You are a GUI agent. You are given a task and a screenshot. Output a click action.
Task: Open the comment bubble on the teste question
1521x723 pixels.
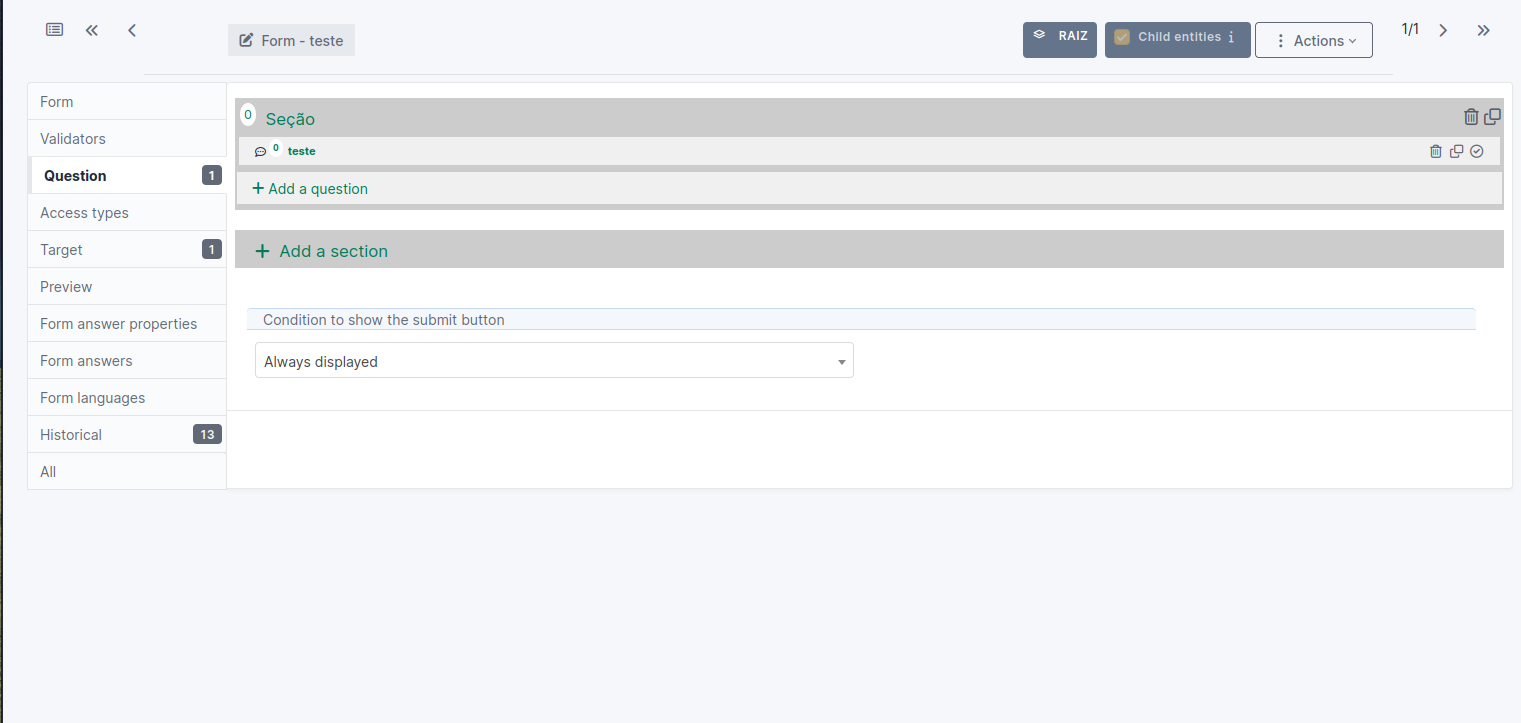[260, 150]
